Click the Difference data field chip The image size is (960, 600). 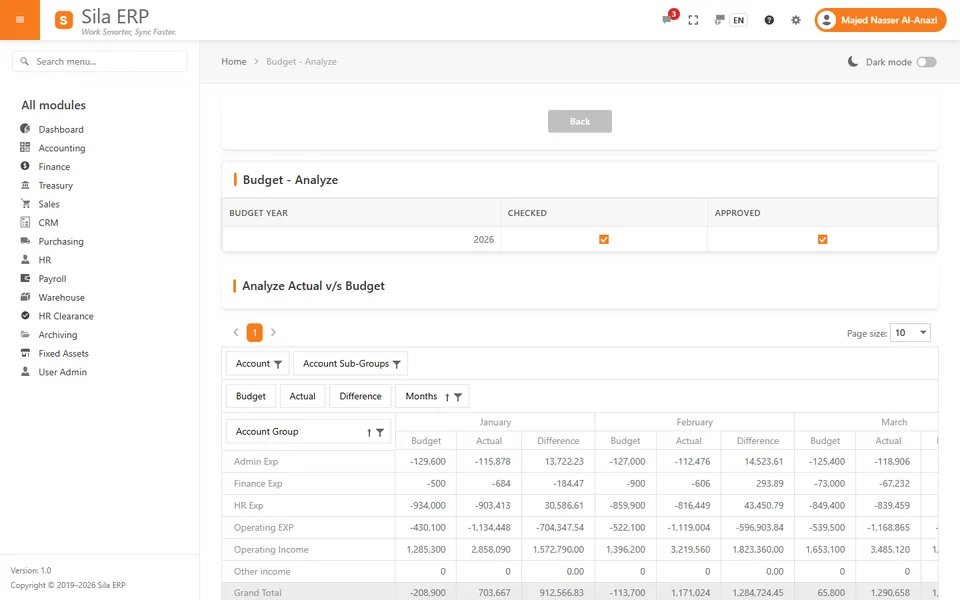click(360, 396)
